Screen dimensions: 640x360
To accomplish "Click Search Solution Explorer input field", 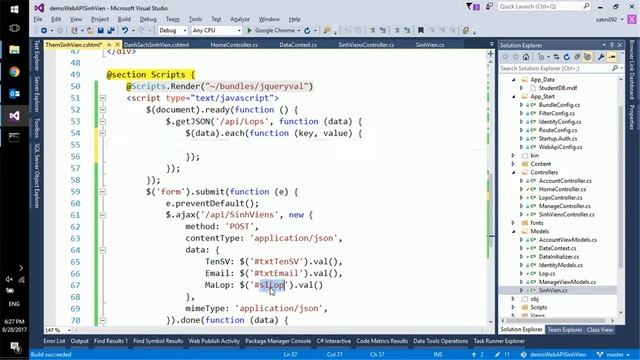I will pos(561,69).
